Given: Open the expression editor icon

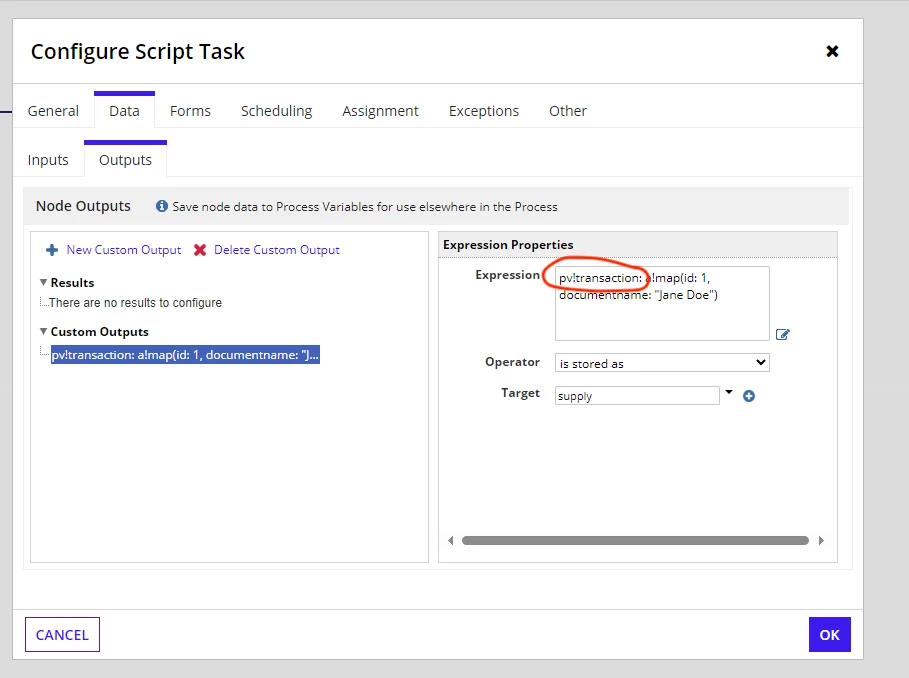Looking at the screenshot, I should (783, 334).
